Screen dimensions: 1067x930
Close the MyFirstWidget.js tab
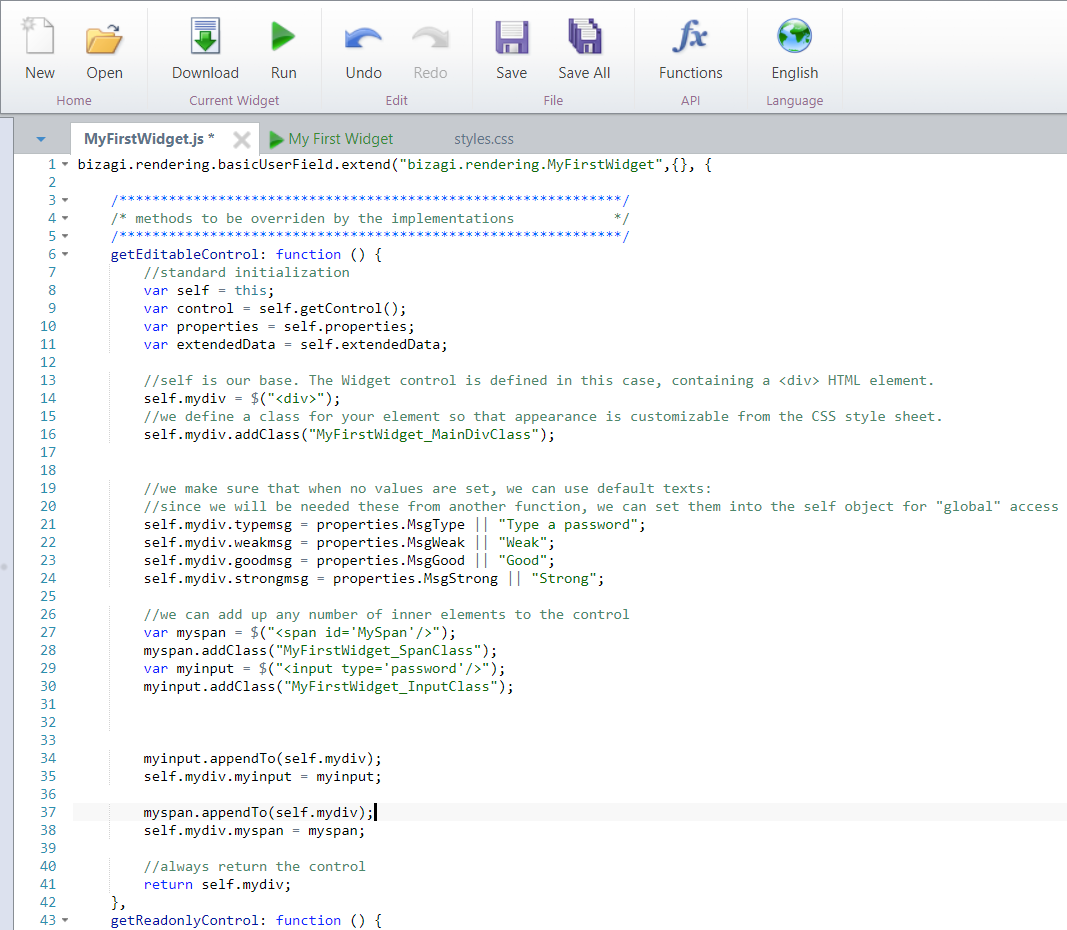click(241, 139)
